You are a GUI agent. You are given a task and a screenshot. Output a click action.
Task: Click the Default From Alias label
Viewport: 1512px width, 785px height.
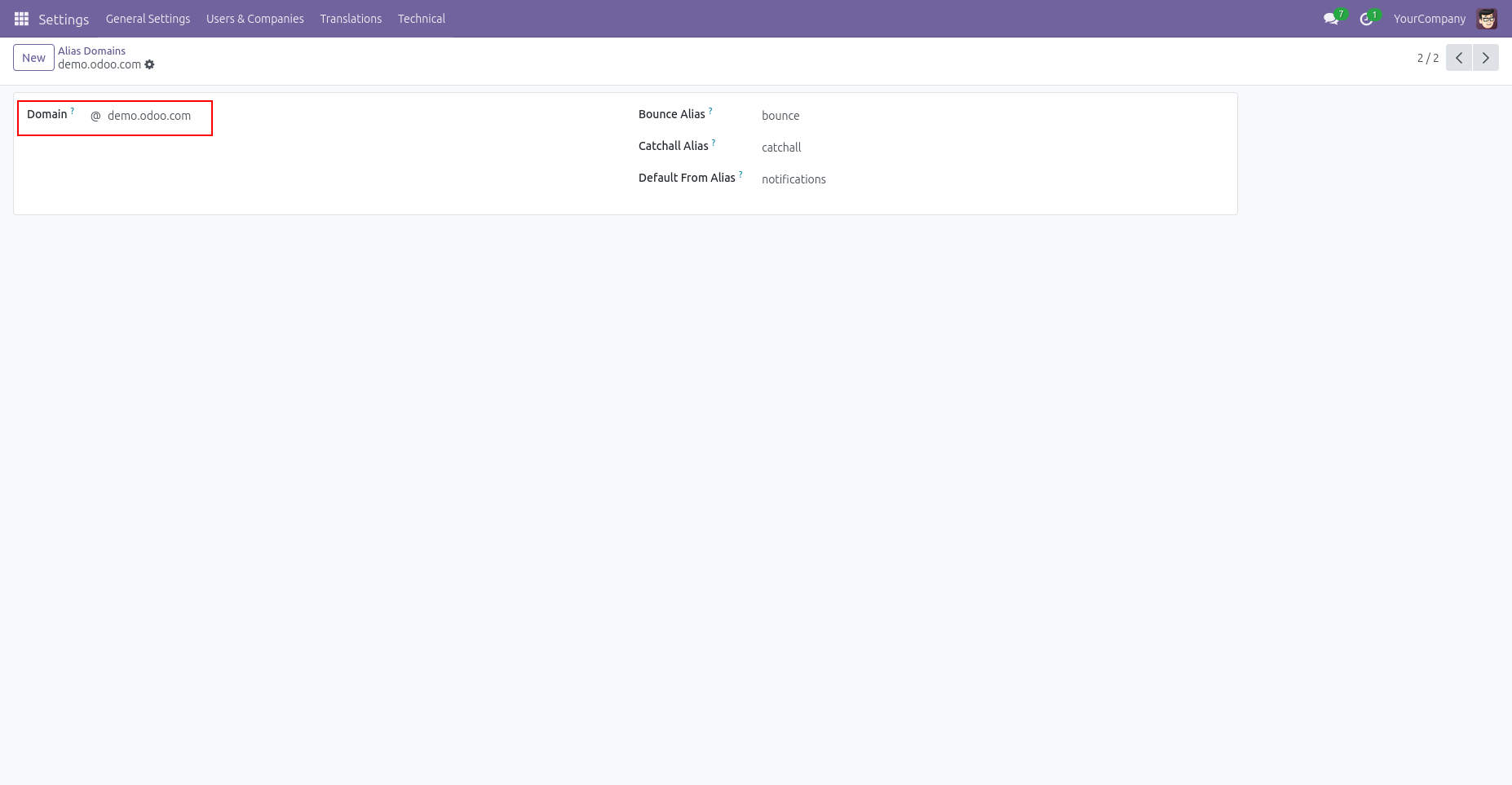point(687,178)
